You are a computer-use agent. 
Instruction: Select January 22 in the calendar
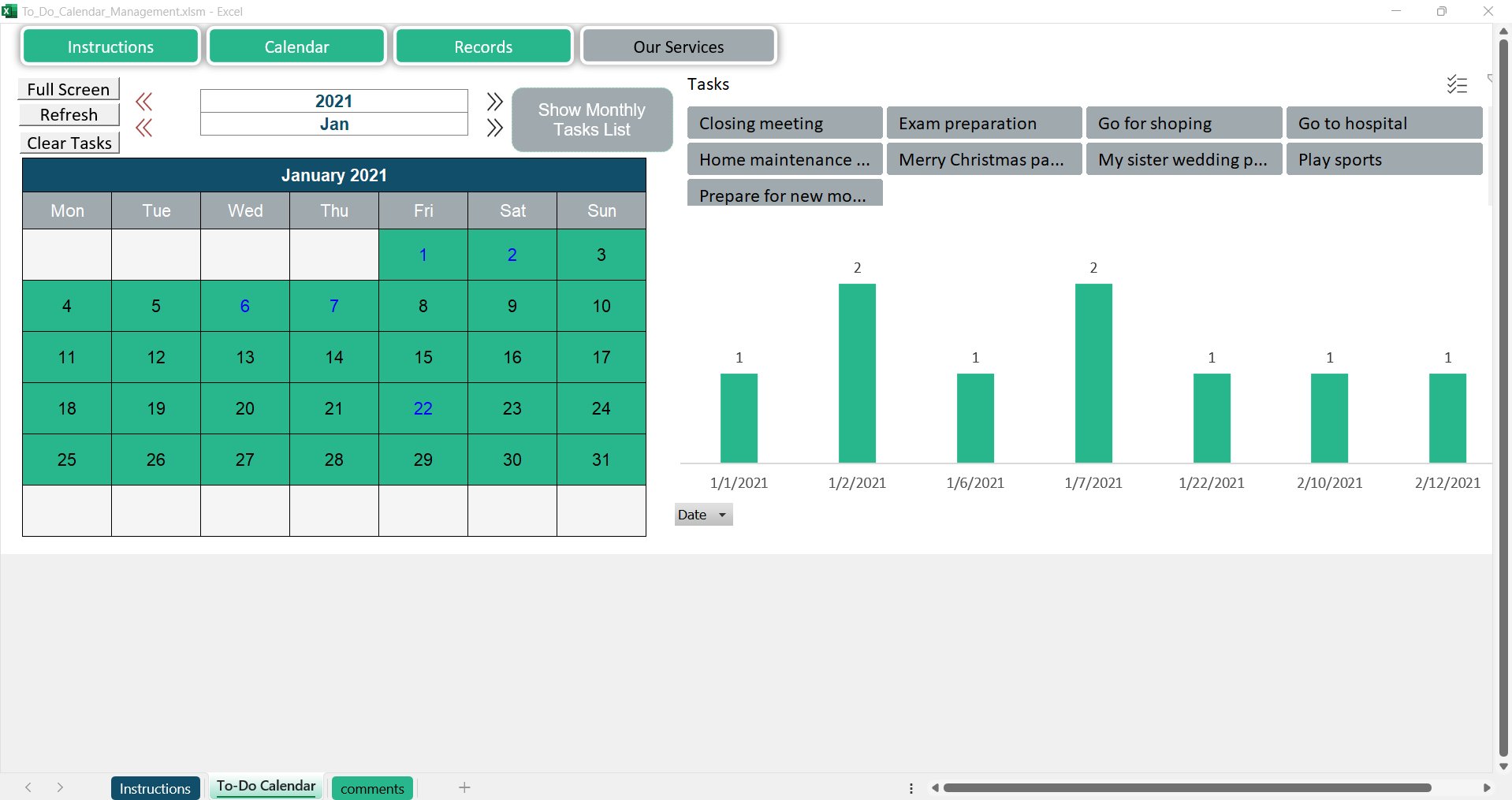pos(423,408)
